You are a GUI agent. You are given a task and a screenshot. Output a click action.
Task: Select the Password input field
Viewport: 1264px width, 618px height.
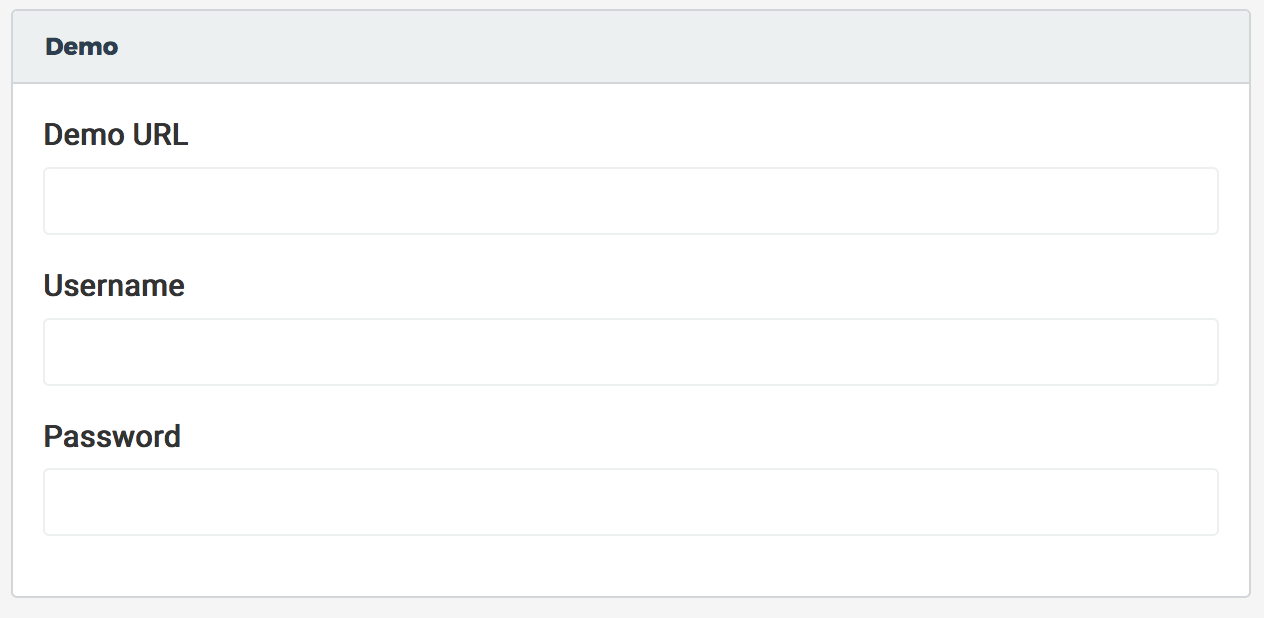tap(631, 502)
